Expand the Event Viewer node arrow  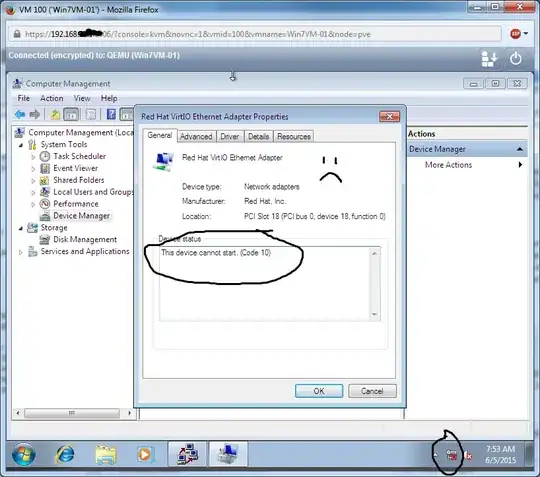[33, 169]
